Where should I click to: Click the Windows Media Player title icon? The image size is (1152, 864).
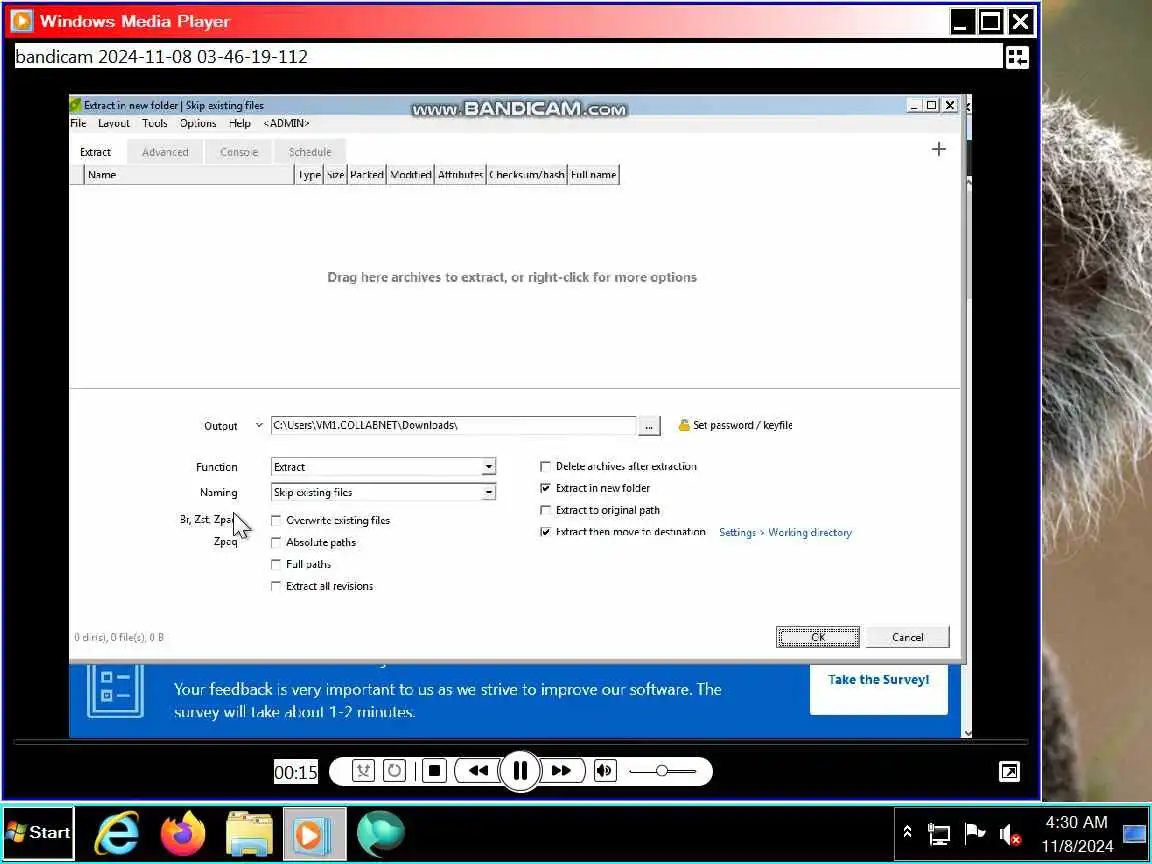(22, 21)
